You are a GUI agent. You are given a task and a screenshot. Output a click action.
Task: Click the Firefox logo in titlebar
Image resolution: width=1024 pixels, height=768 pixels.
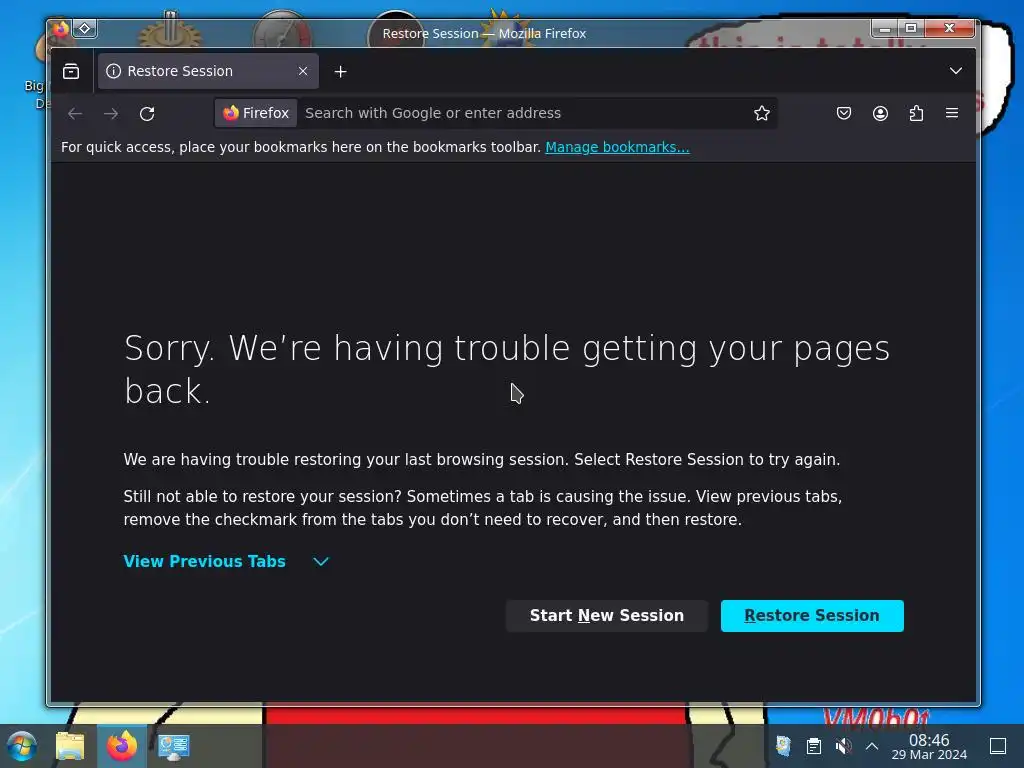click(60, 28)
